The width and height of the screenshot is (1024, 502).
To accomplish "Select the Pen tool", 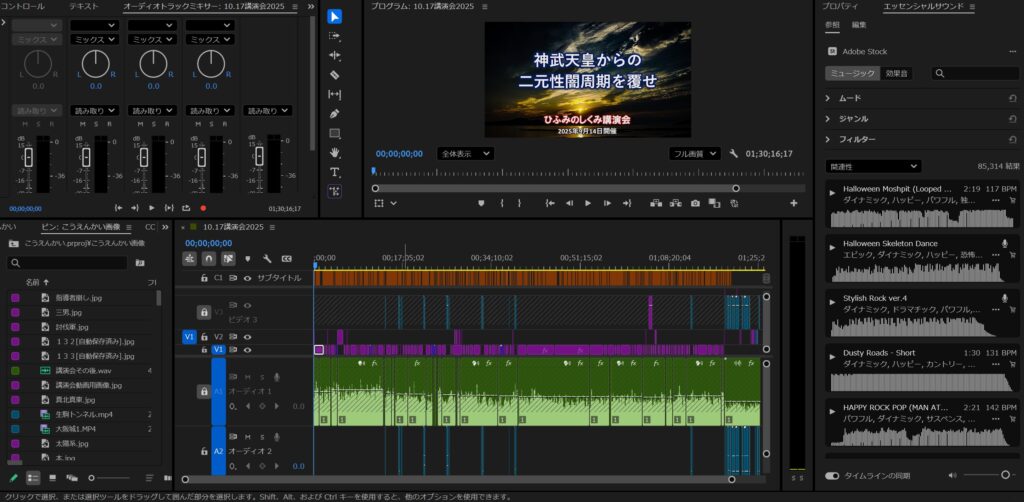I will coord(335,113).
